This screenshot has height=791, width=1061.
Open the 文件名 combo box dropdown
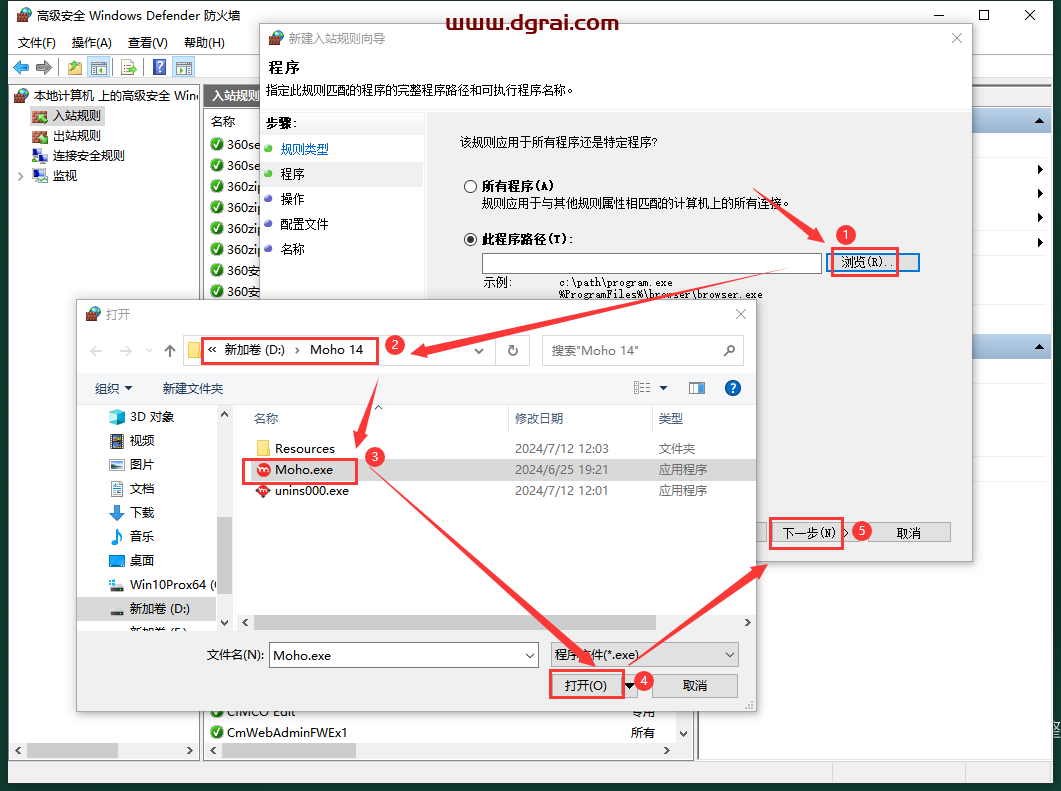click(x=530, y=655)
